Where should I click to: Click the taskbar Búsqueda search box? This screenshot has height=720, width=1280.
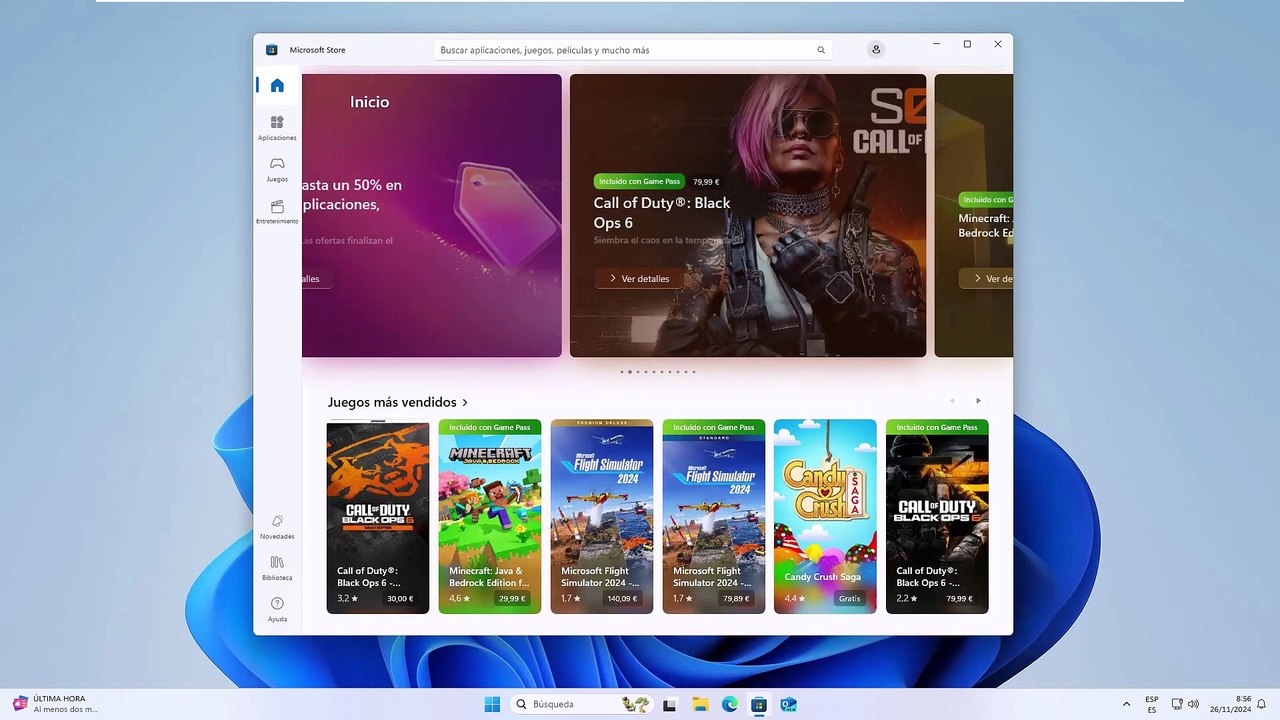point(582,704)
